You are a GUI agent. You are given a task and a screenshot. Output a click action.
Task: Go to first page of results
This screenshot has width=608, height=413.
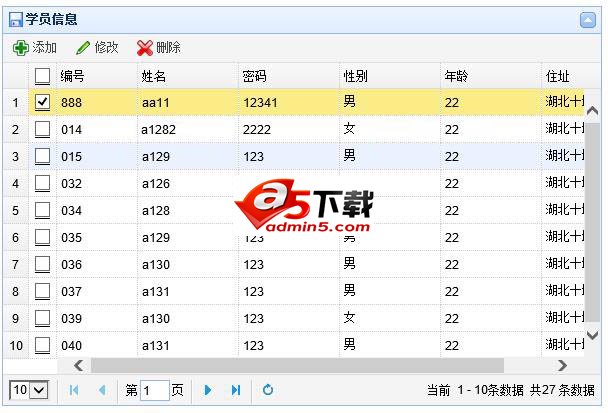click(74, 390)
